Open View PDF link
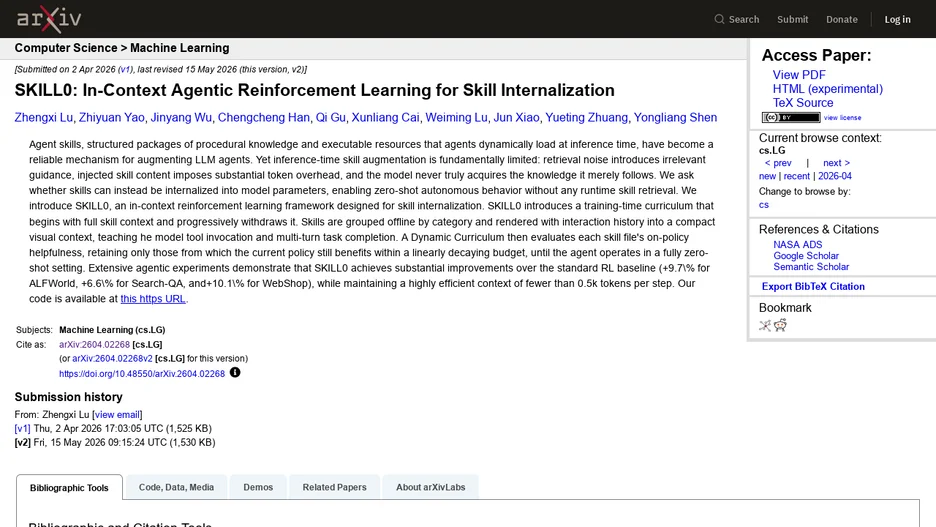 799,75
